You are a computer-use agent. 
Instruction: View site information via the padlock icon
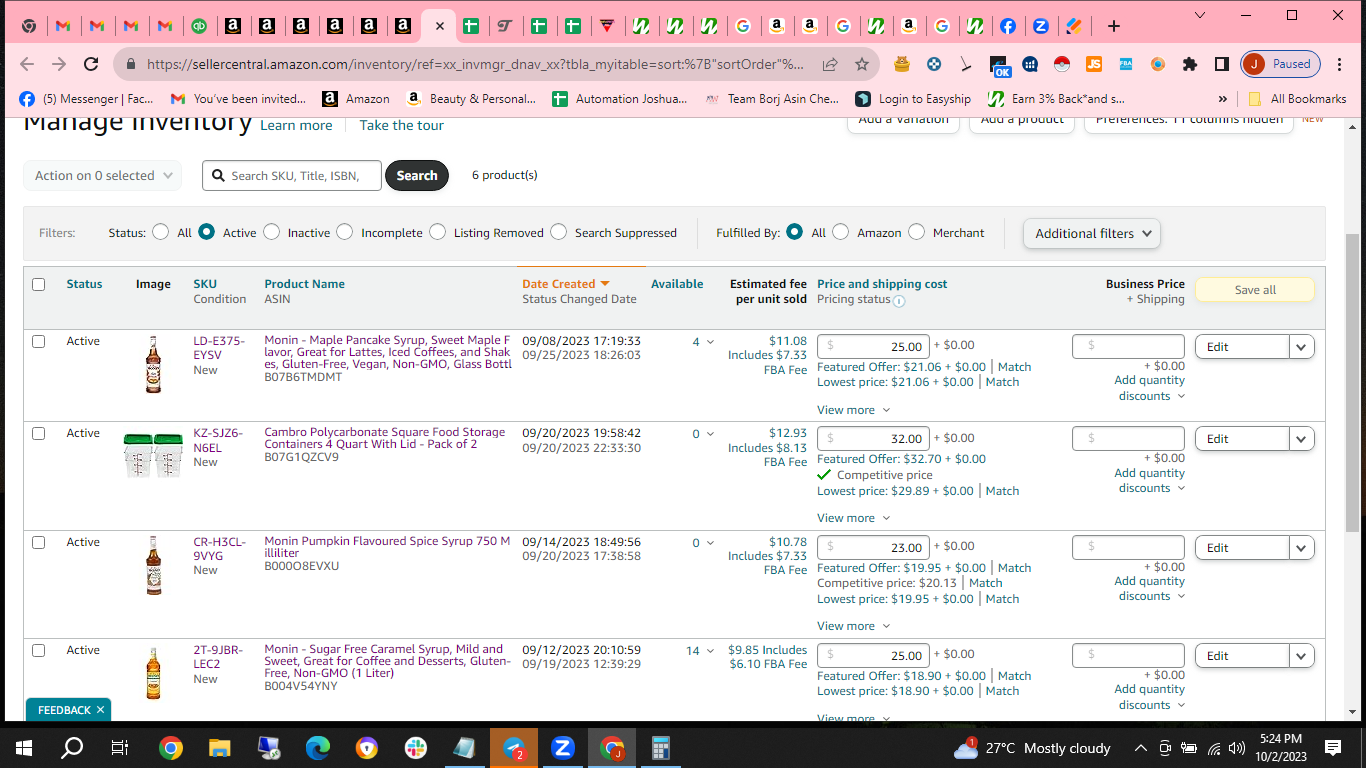coord(130,64)
